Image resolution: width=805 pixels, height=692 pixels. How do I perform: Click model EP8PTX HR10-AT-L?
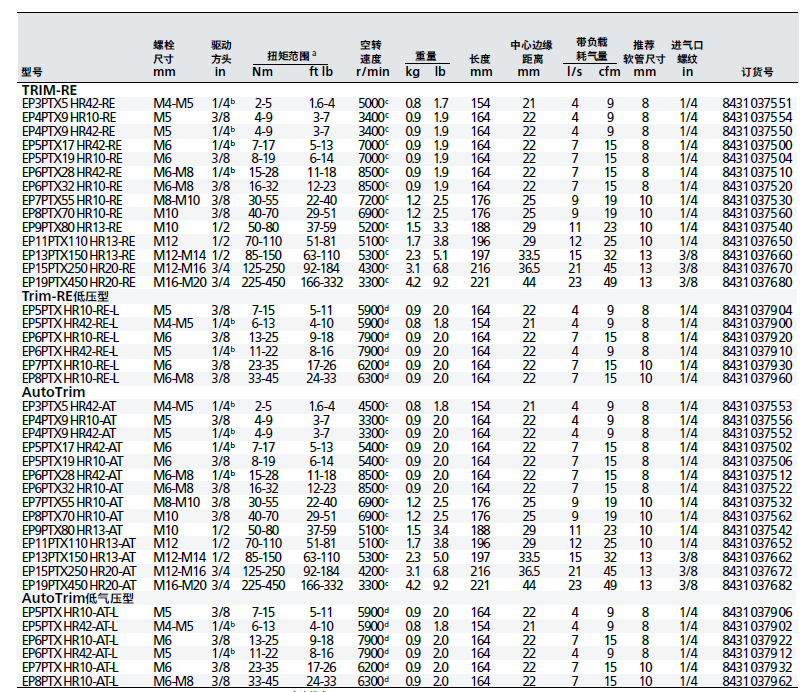70,681
